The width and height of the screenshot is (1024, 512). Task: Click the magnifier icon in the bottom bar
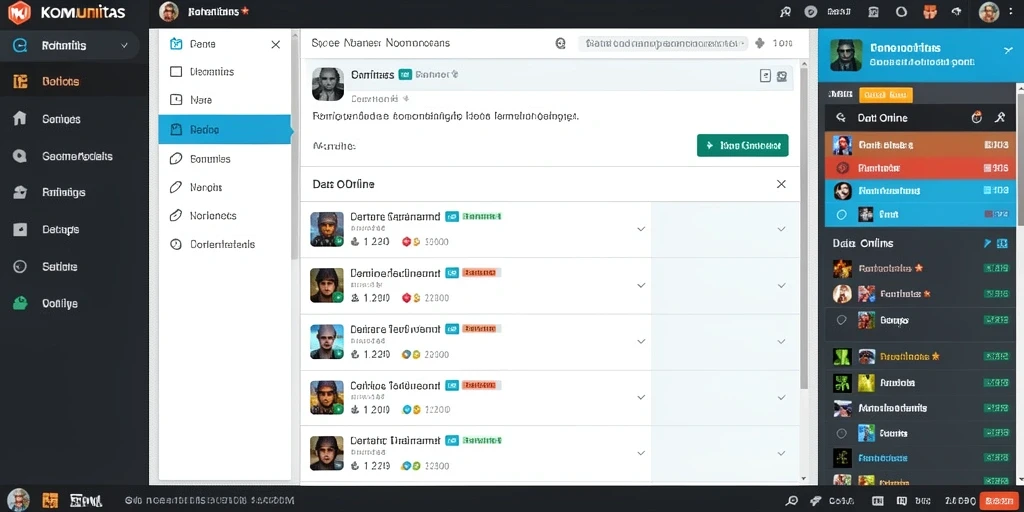point(792,501)
